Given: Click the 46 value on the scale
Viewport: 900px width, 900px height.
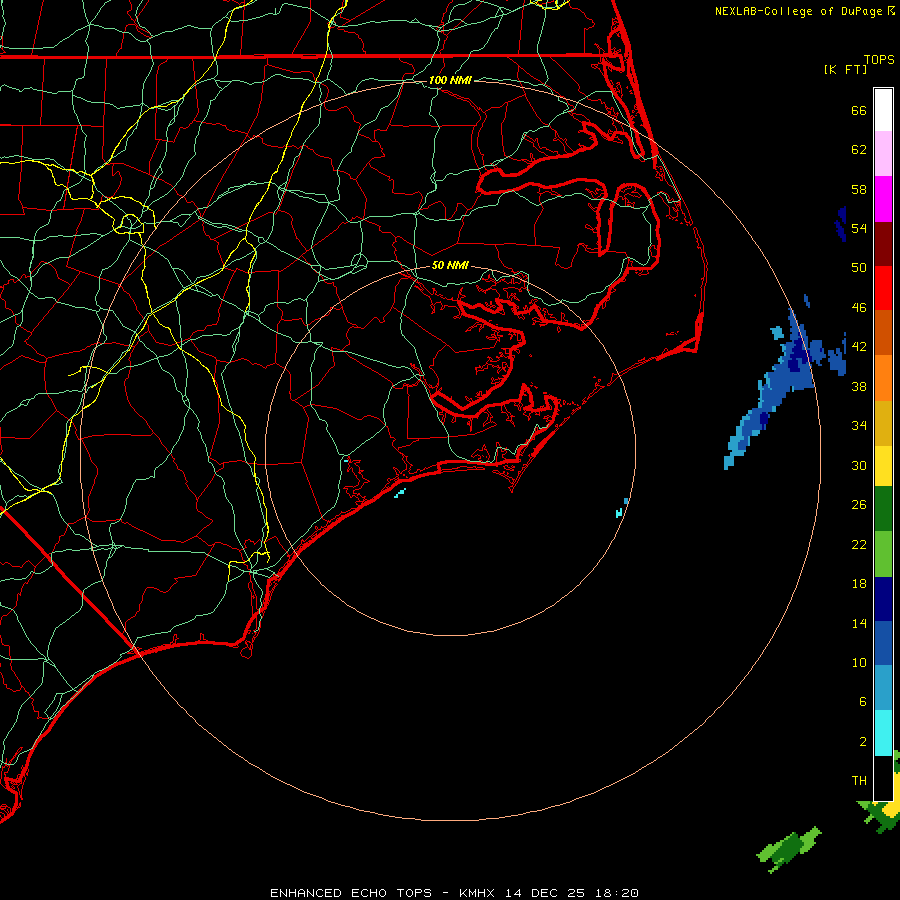Looking at the screenshot, I should [859, 308].
